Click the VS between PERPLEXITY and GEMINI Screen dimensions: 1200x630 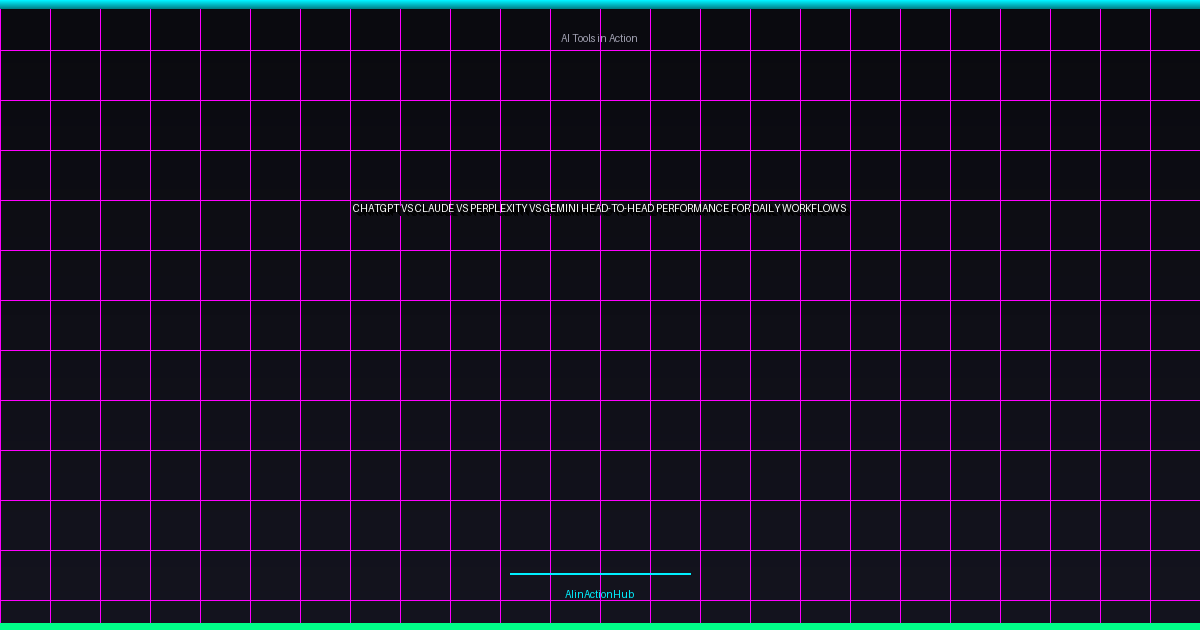(x=535, y=209)
